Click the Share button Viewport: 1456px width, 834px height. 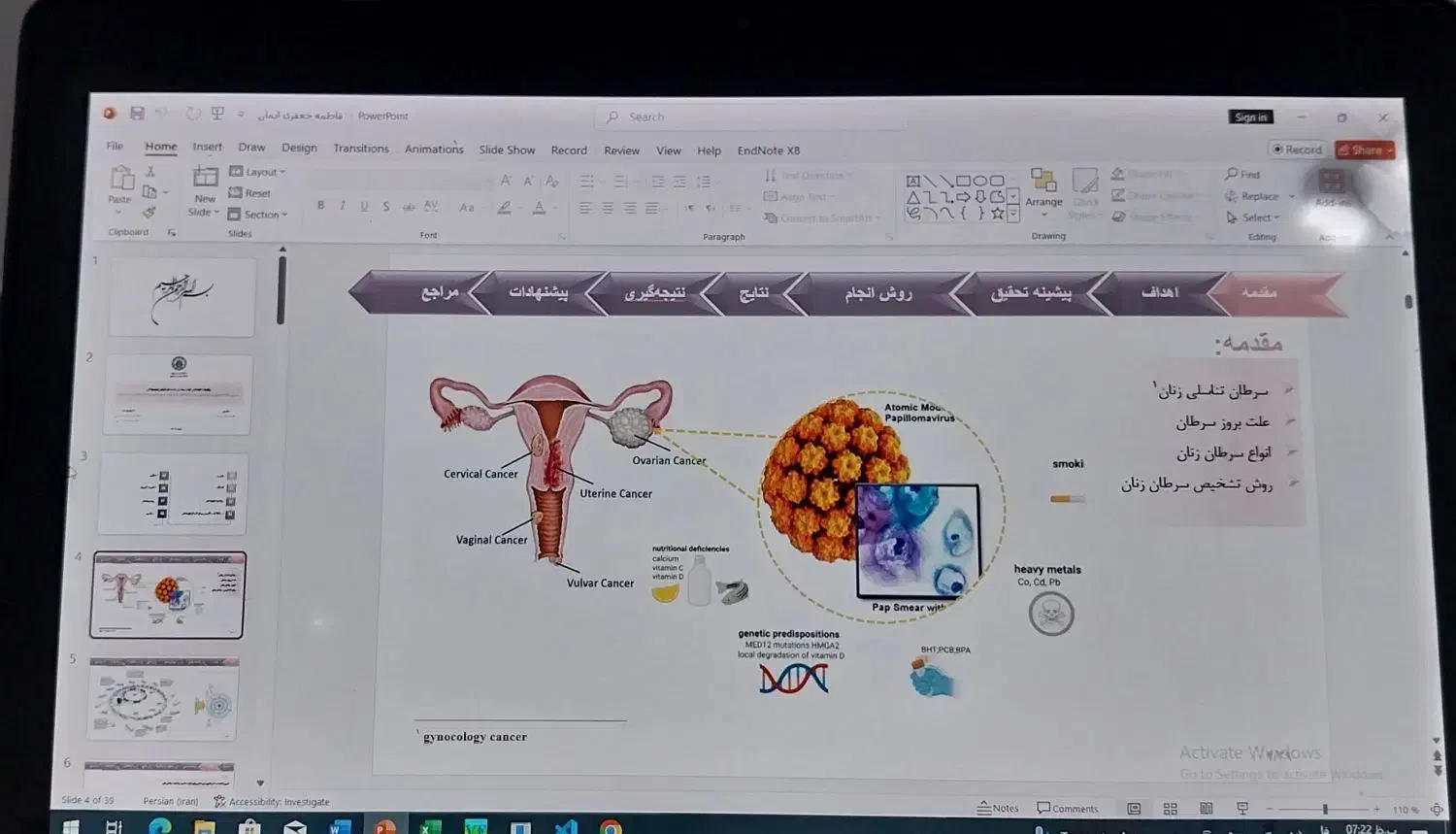click(1365, 150)
